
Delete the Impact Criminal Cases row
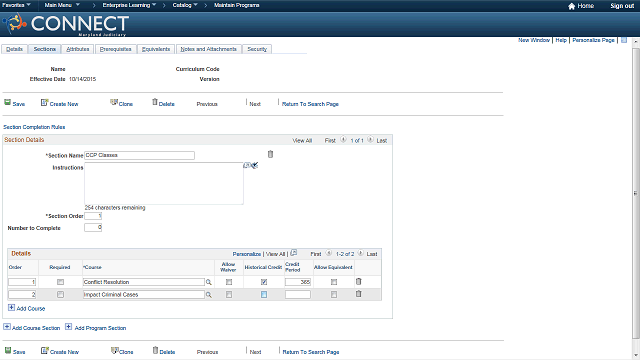tap(358, 294)
